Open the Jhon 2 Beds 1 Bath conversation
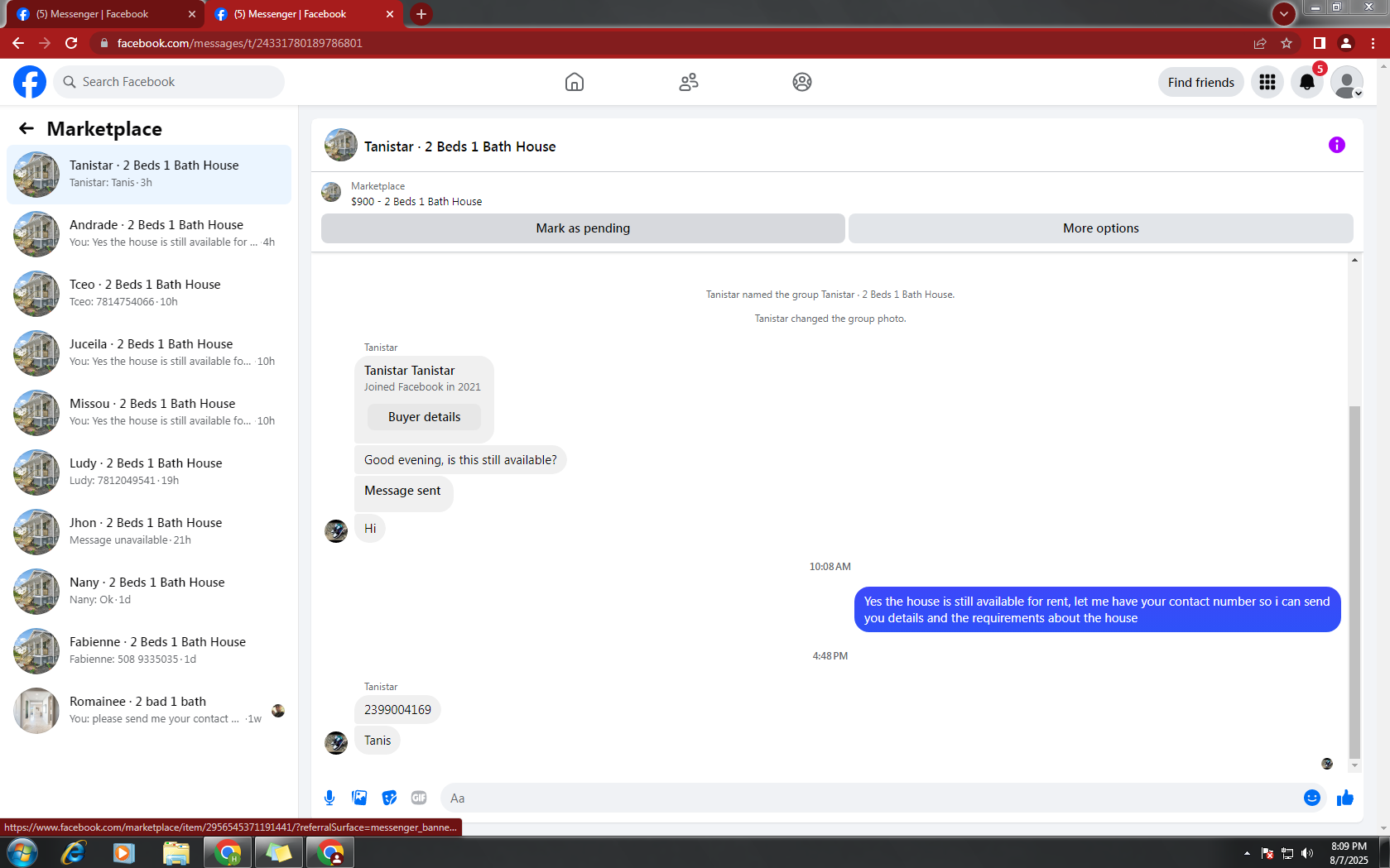1390x868 pixels. click(149, 532)
